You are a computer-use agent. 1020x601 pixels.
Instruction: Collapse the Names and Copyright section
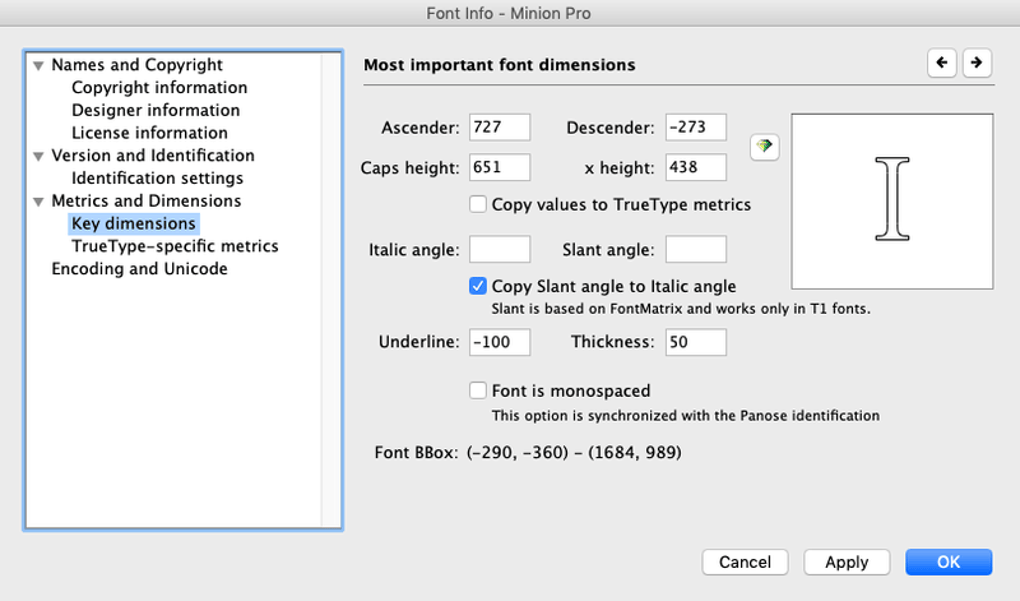pos(38,66)
